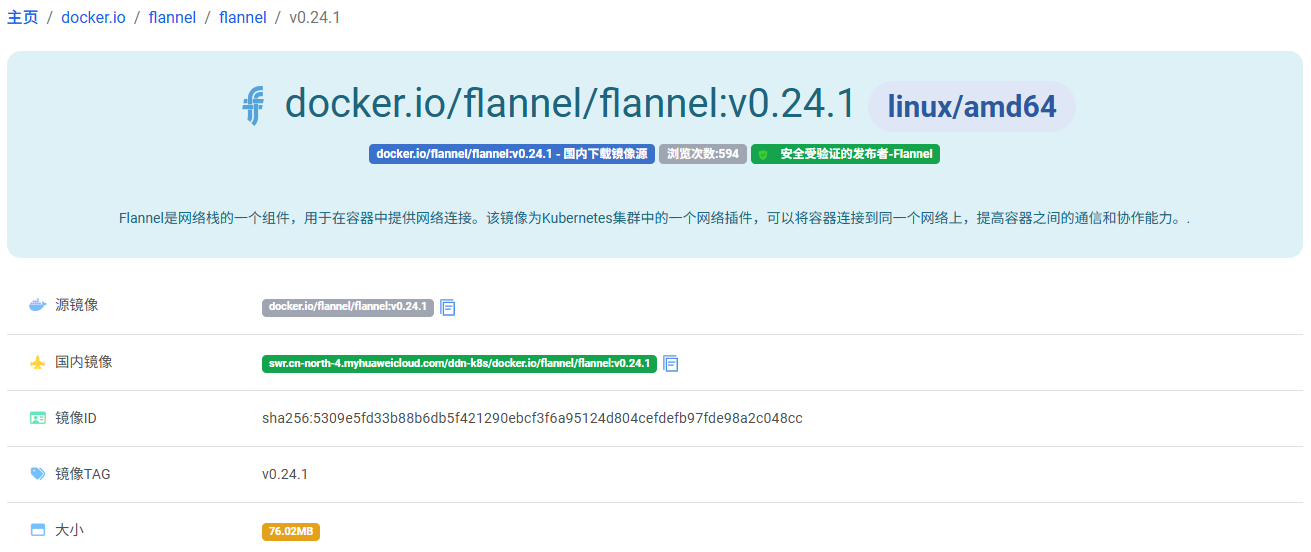Click the linux/amd64 platform badge
Screen dimensions: 1311x552
click(x=971, y=106)
